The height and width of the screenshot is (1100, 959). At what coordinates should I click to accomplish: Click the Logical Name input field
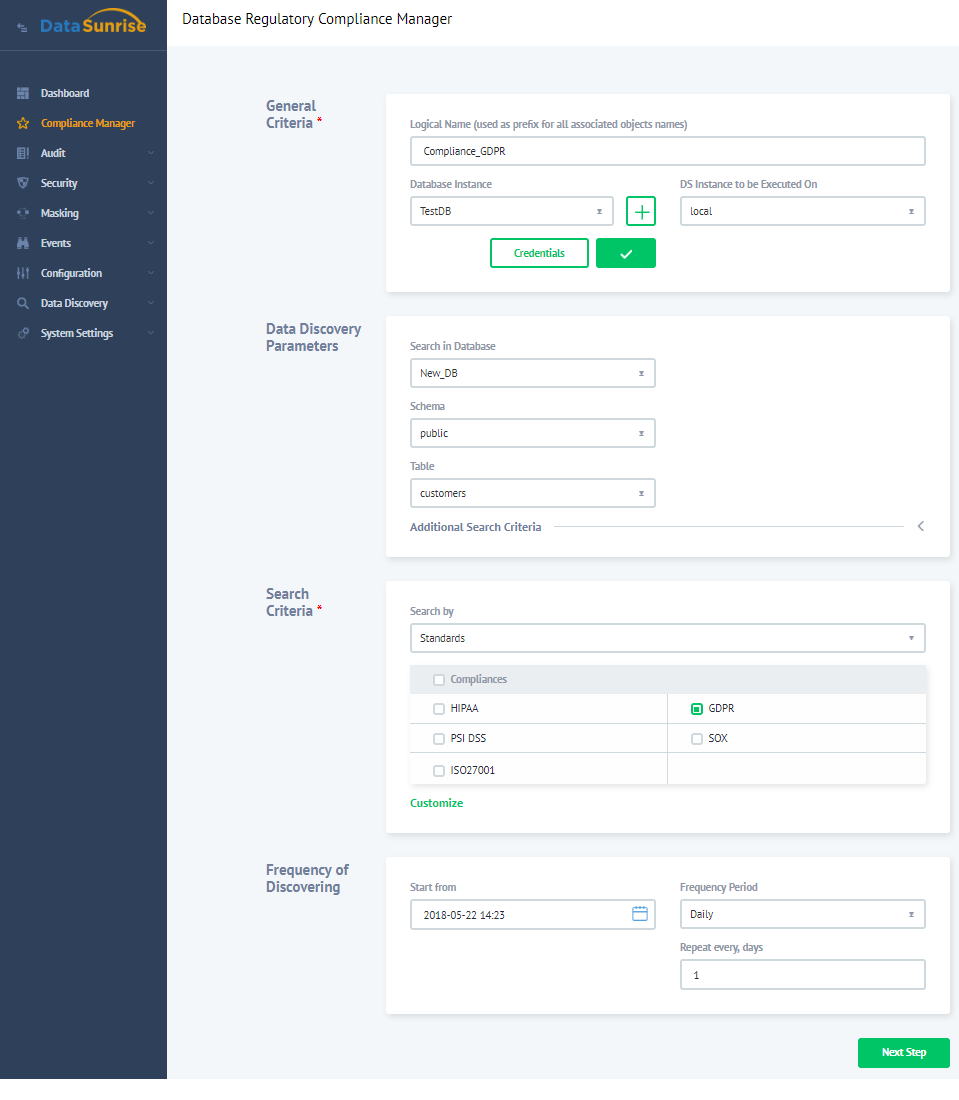667,151
